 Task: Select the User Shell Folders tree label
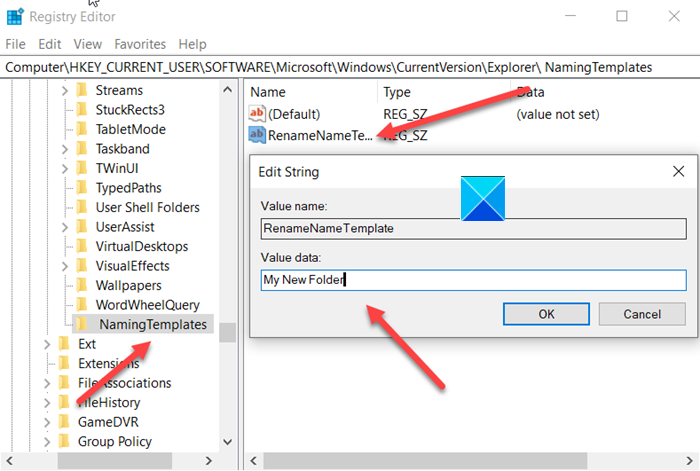[147, 207]
